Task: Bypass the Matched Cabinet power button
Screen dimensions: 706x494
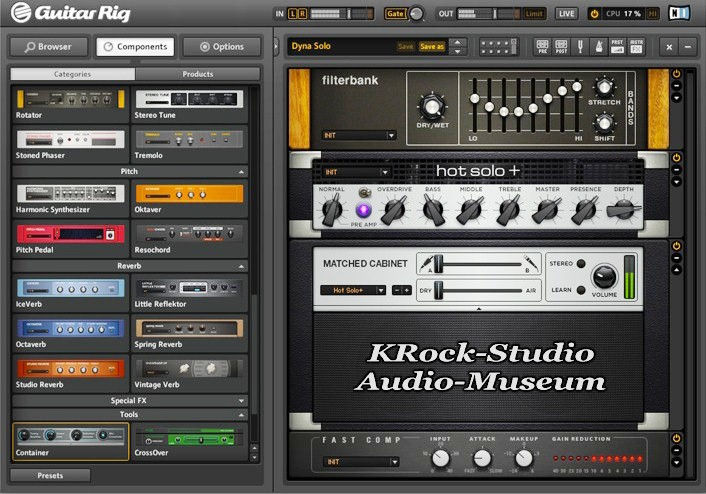Action: click(676, 246)
